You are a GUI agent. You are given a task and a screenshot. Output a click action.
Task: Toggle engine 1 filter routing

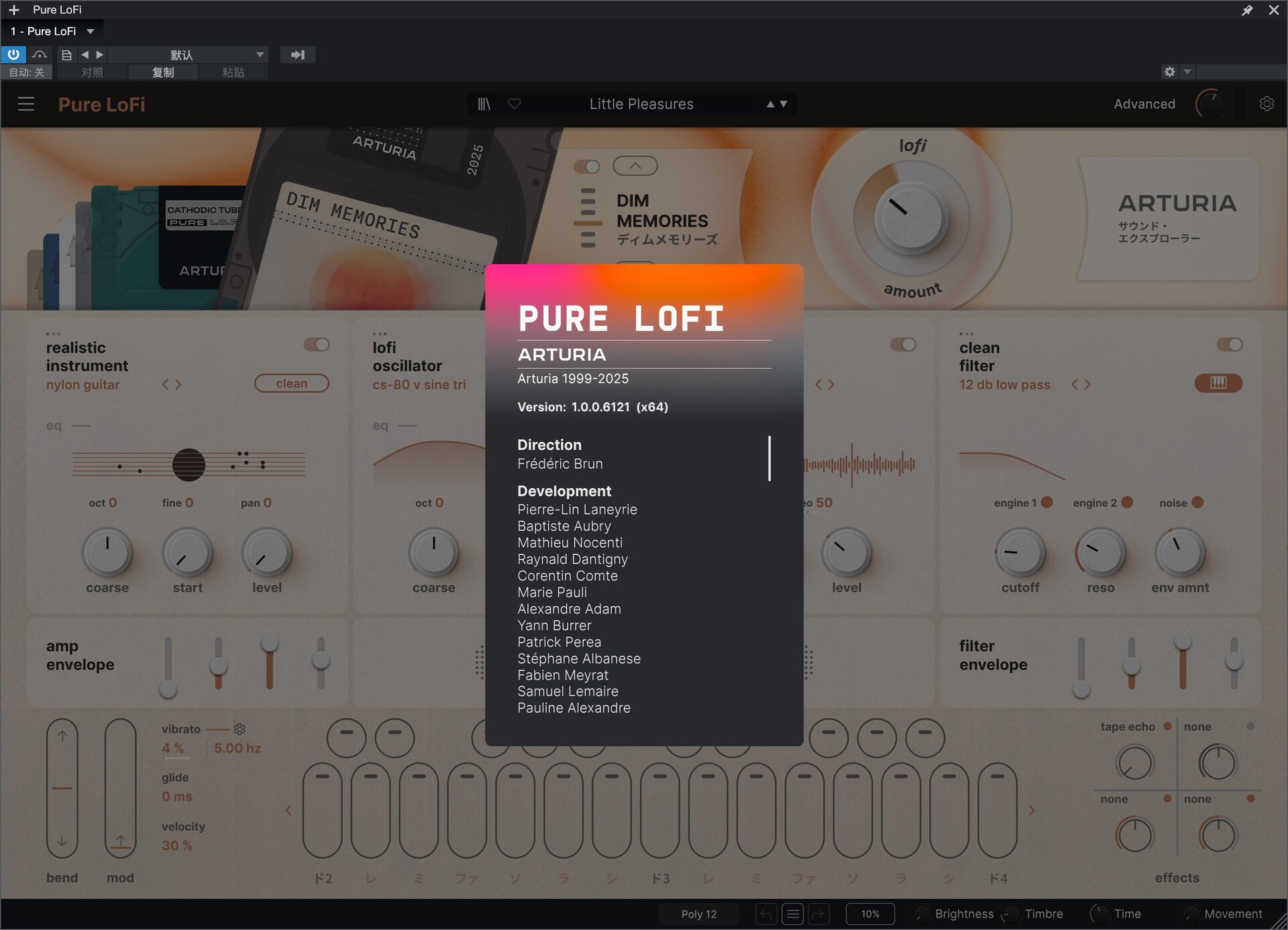tap(1047, 502)
